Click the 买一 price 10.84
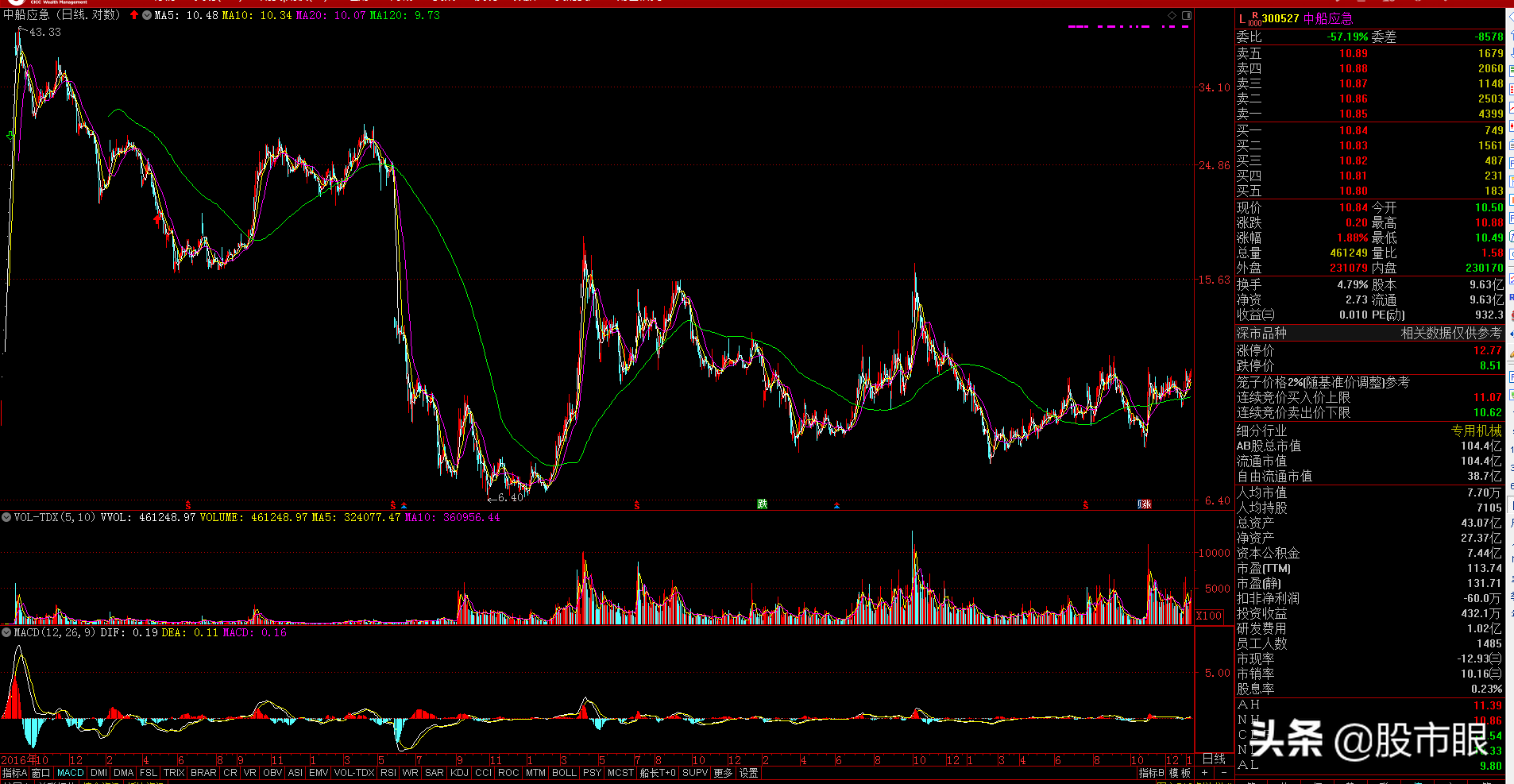This screenshot has width=1514, height=784. click(x=1354, y=130)
